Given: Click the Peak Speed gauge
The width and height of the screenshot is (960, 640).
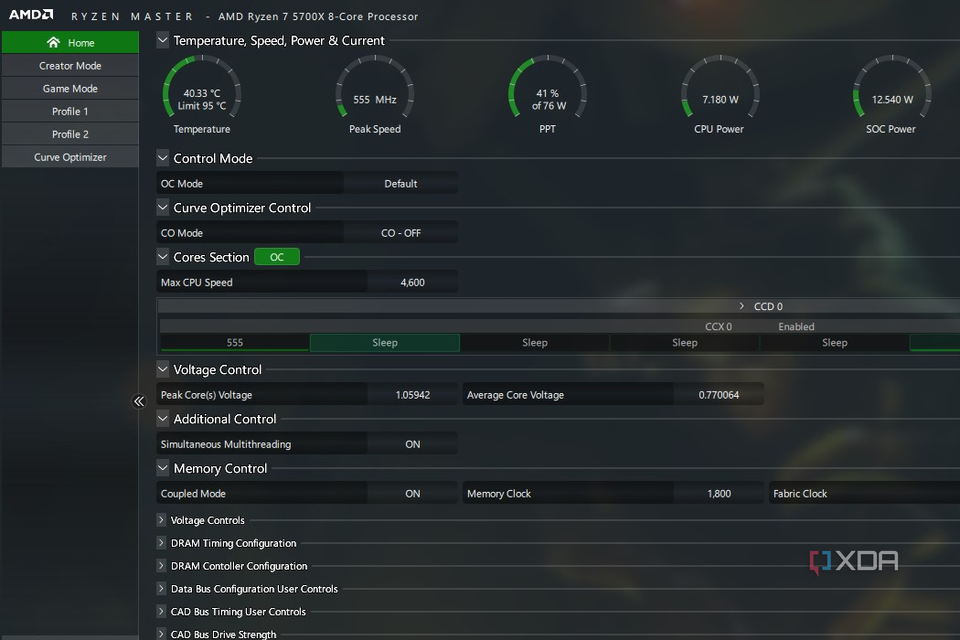Looking at the screenshot, I should click(x=374, y=88).
